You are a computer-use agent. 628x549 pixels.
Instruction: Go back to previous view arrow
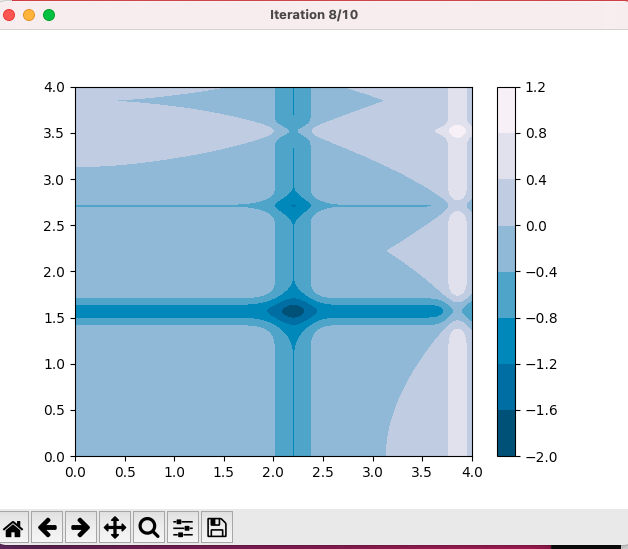click(x=47, y=527)
